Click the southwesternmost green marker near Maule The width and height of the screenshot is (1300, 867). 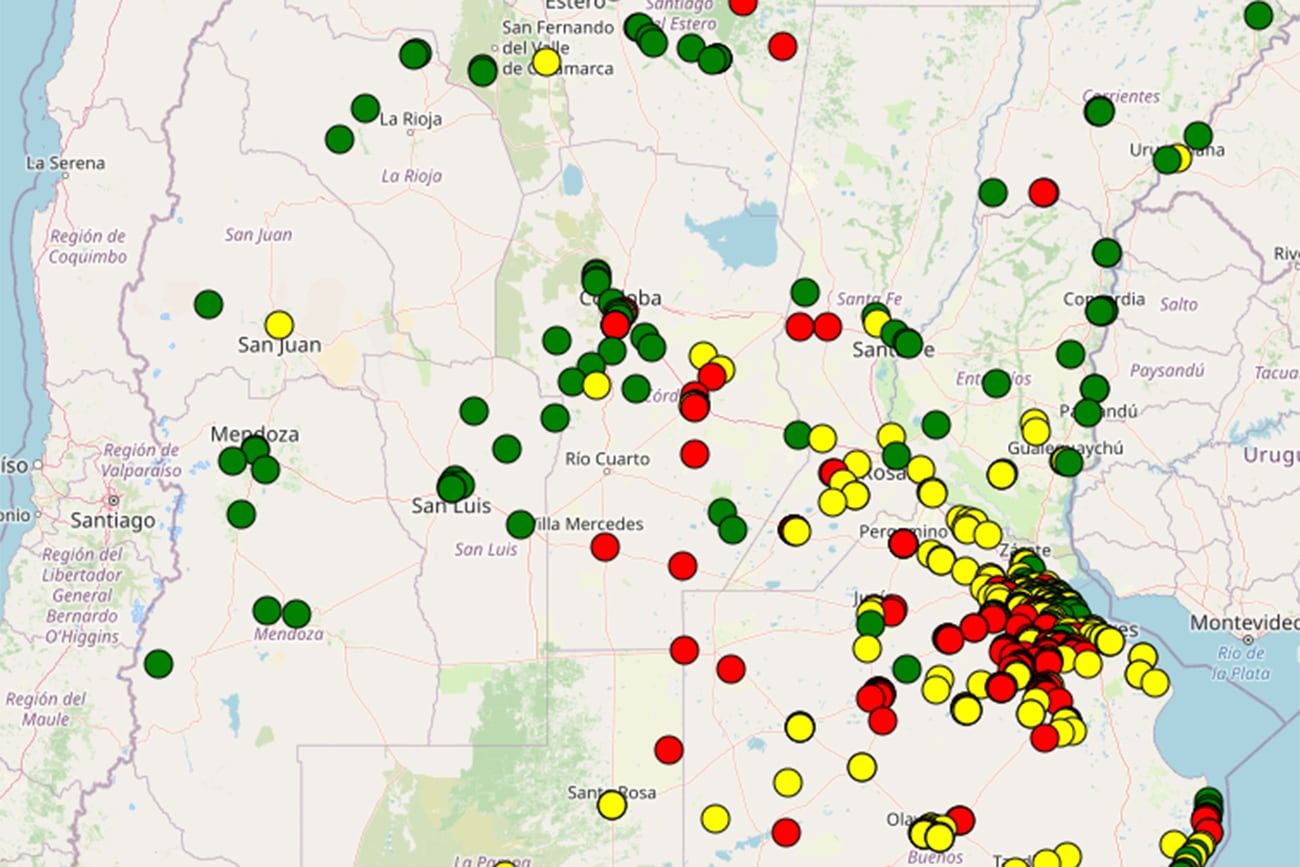point(158,663)
